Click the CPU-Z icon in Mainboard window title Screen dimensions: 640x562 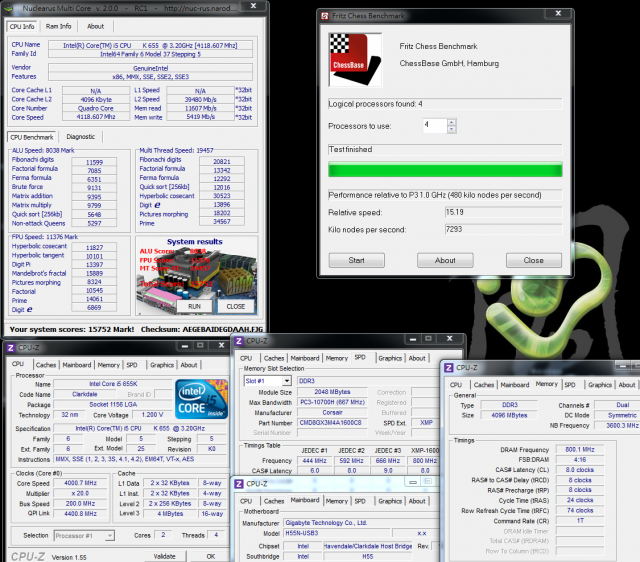point(239,484)
